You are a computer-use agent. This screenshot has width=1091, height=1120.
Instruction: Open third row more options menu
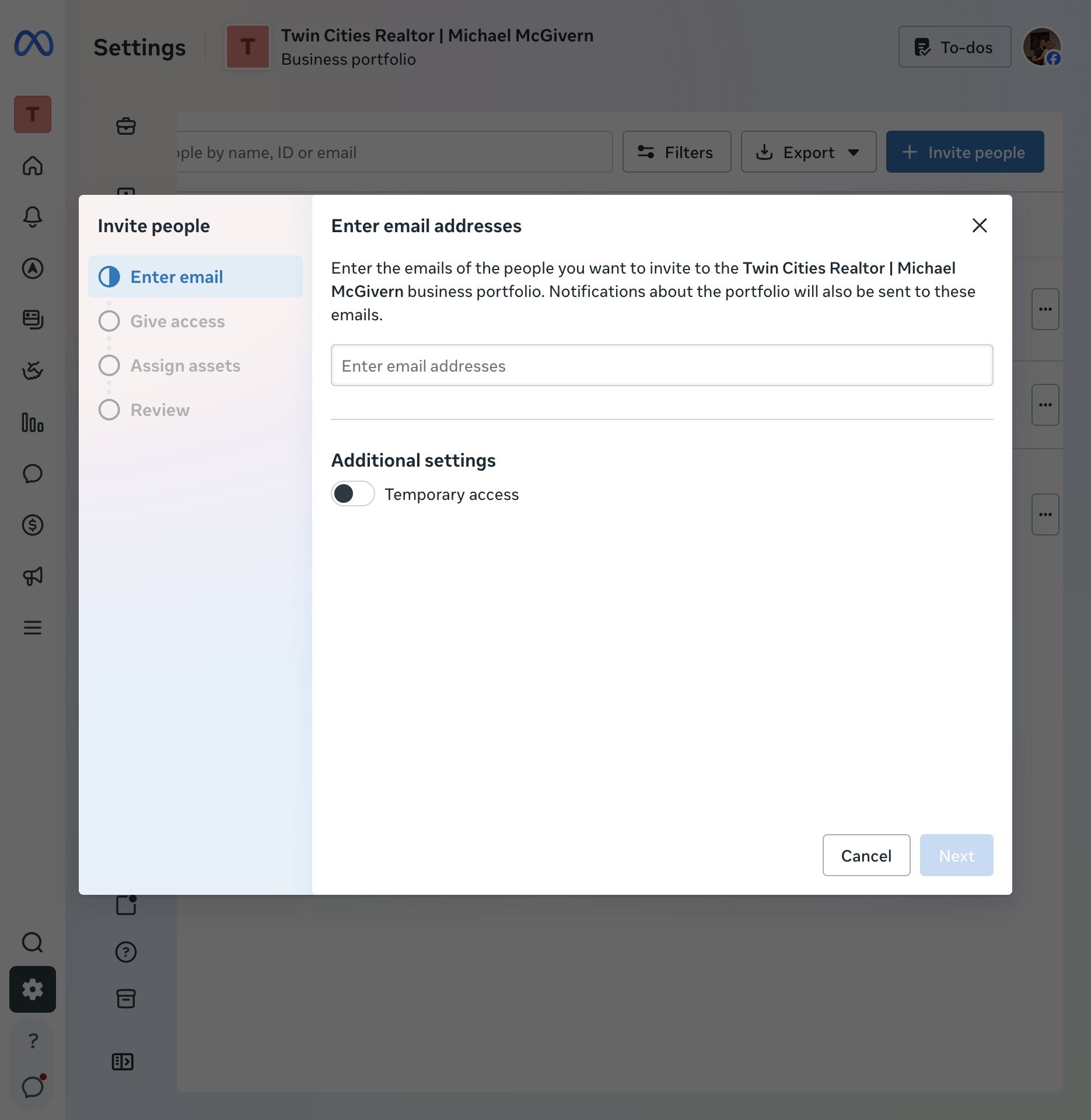click(1045, 514)
